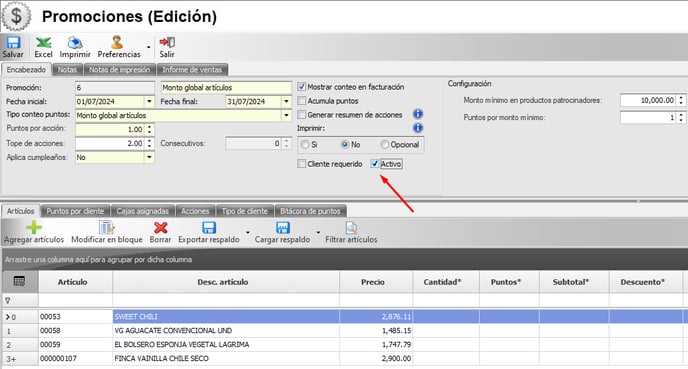The height and width of the screenshot is (369, 688).
Task: Select VG AGUACATE CONVENCIONAL UND row
Action: [x=342, y=330]
